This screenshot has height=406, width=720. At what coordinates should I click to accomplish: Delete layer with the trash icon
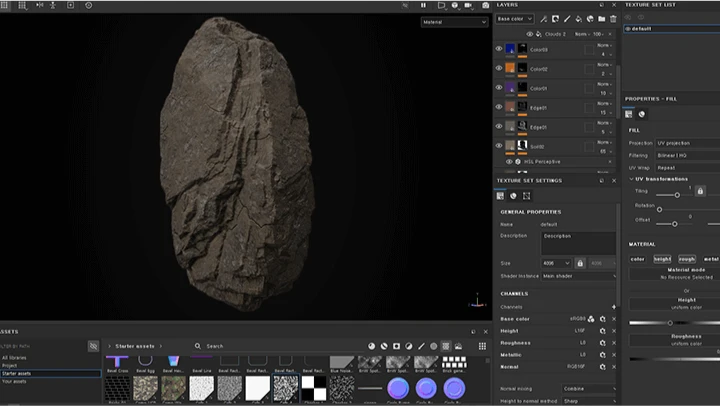tap(613, 19)
